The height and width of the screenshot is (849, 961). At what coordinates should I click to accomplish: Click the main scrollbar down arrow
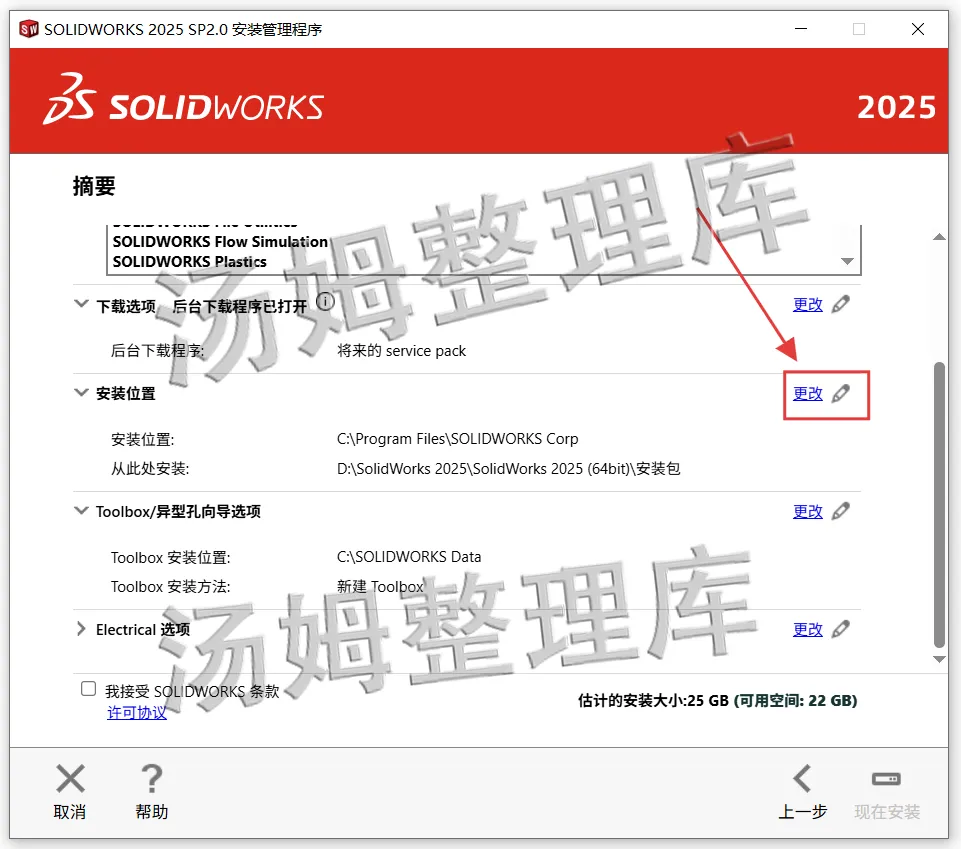click(939, 660)
